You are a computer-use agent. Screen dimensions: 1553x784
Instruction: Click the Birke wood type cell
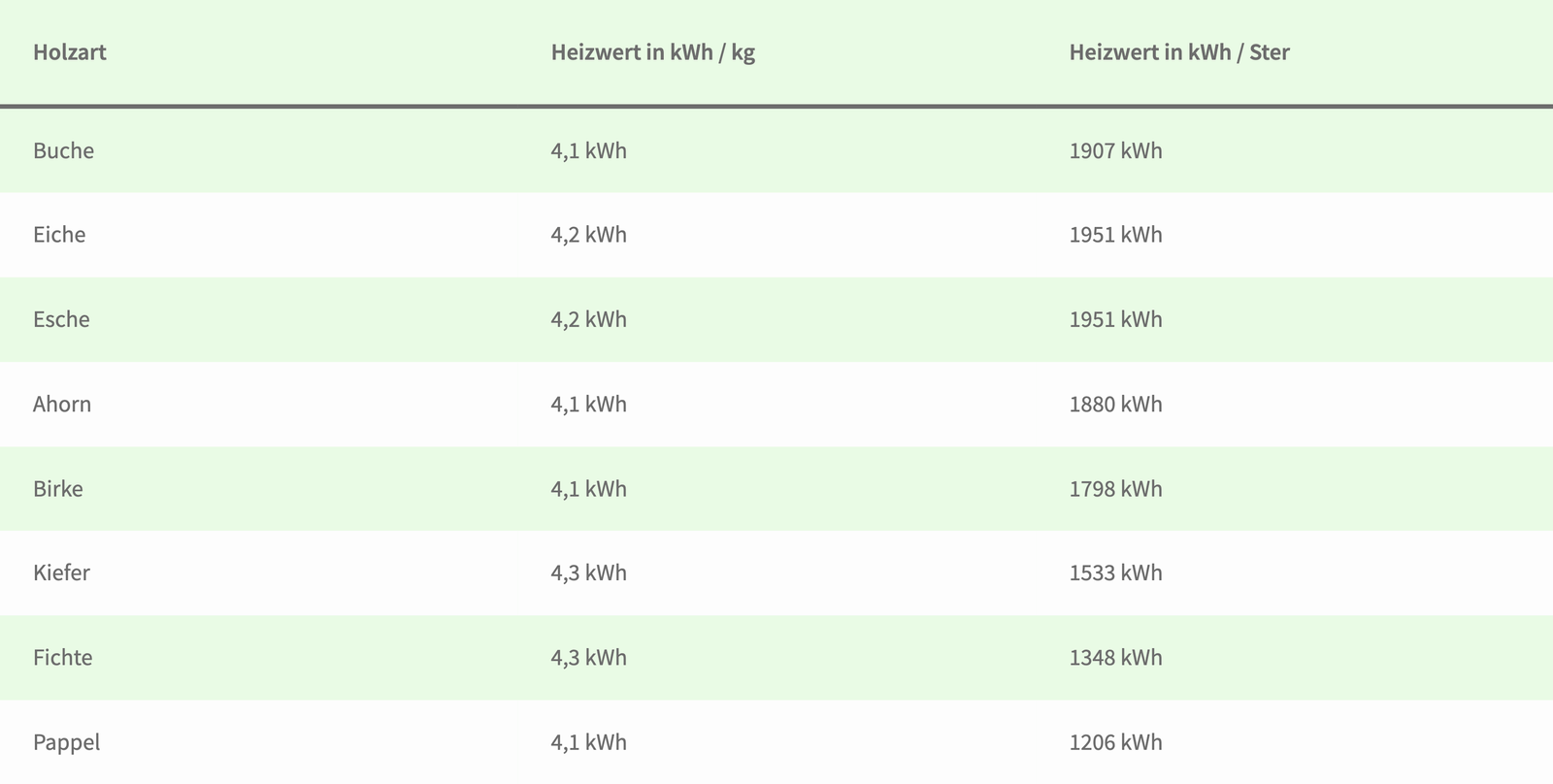point(58,488)
